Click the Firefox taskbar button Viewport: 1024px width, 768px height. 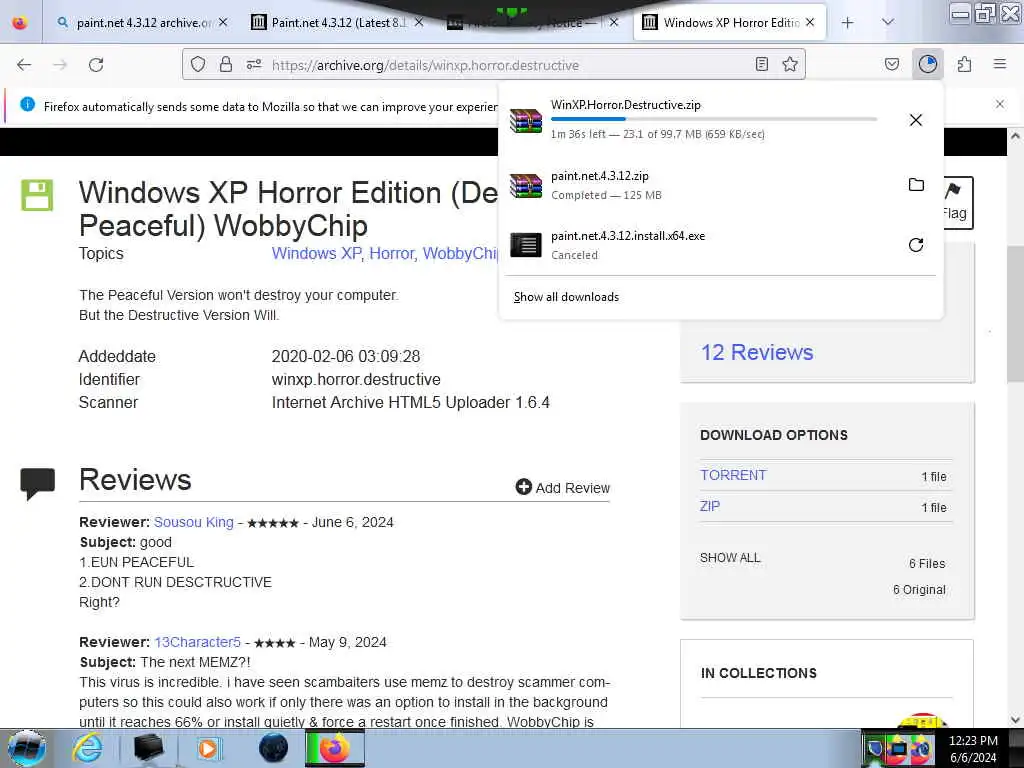[x=335, y=748]
